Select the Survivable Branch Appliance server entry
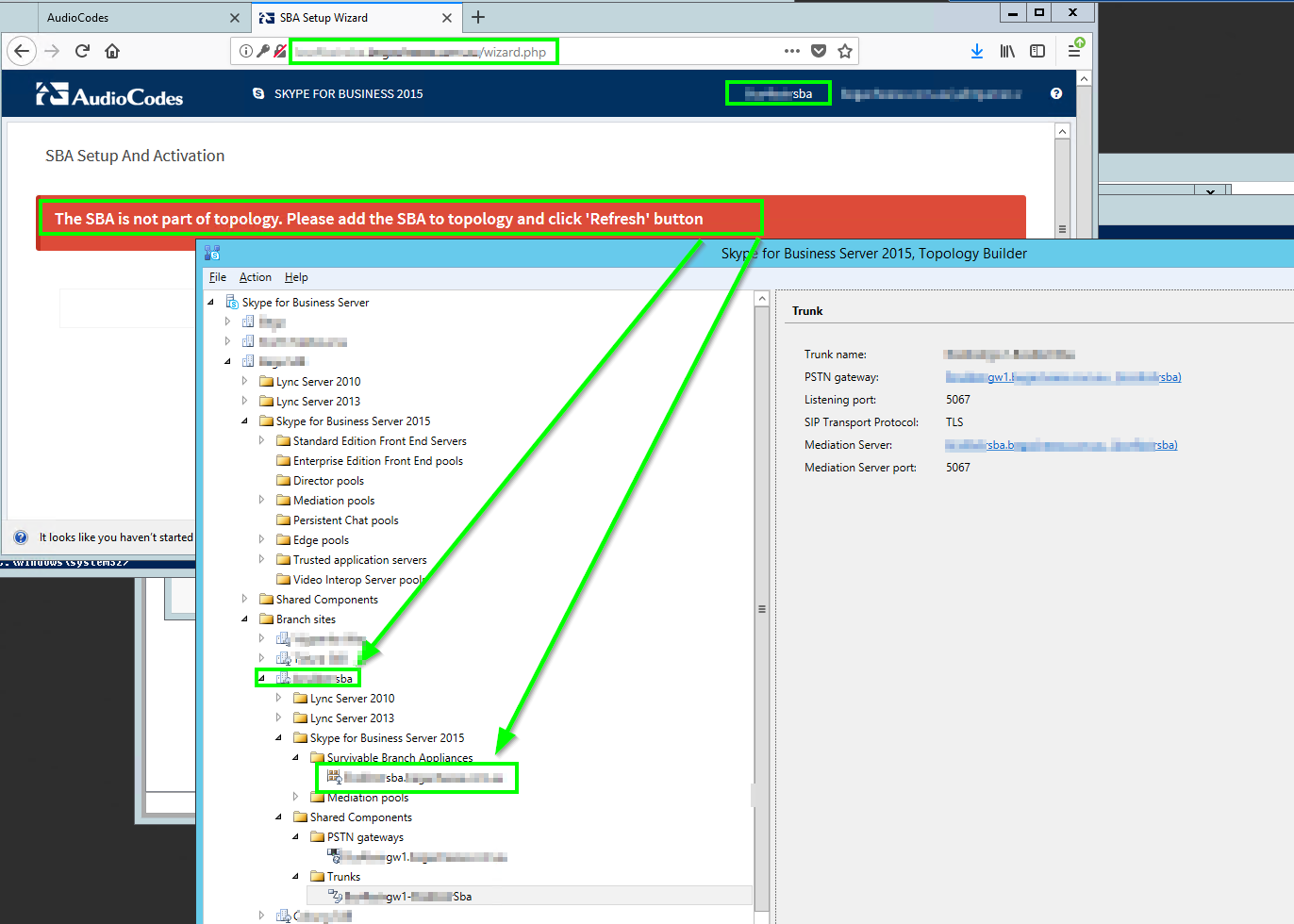 coord(416,778)
